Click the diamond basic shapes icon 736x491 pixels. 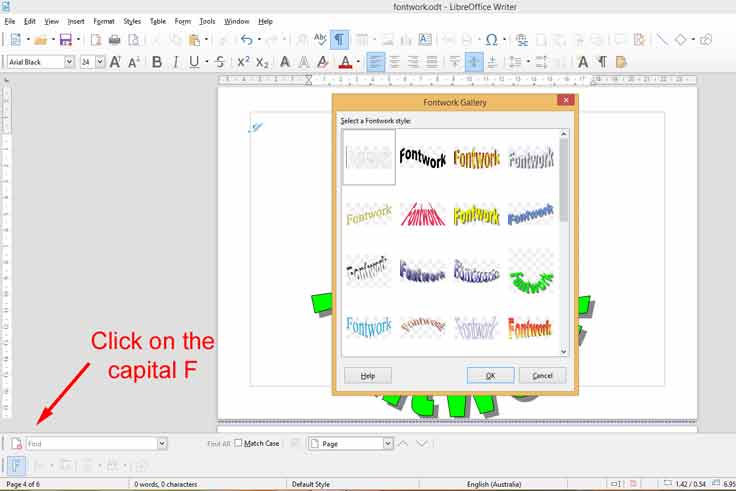[x=680, y=40]
